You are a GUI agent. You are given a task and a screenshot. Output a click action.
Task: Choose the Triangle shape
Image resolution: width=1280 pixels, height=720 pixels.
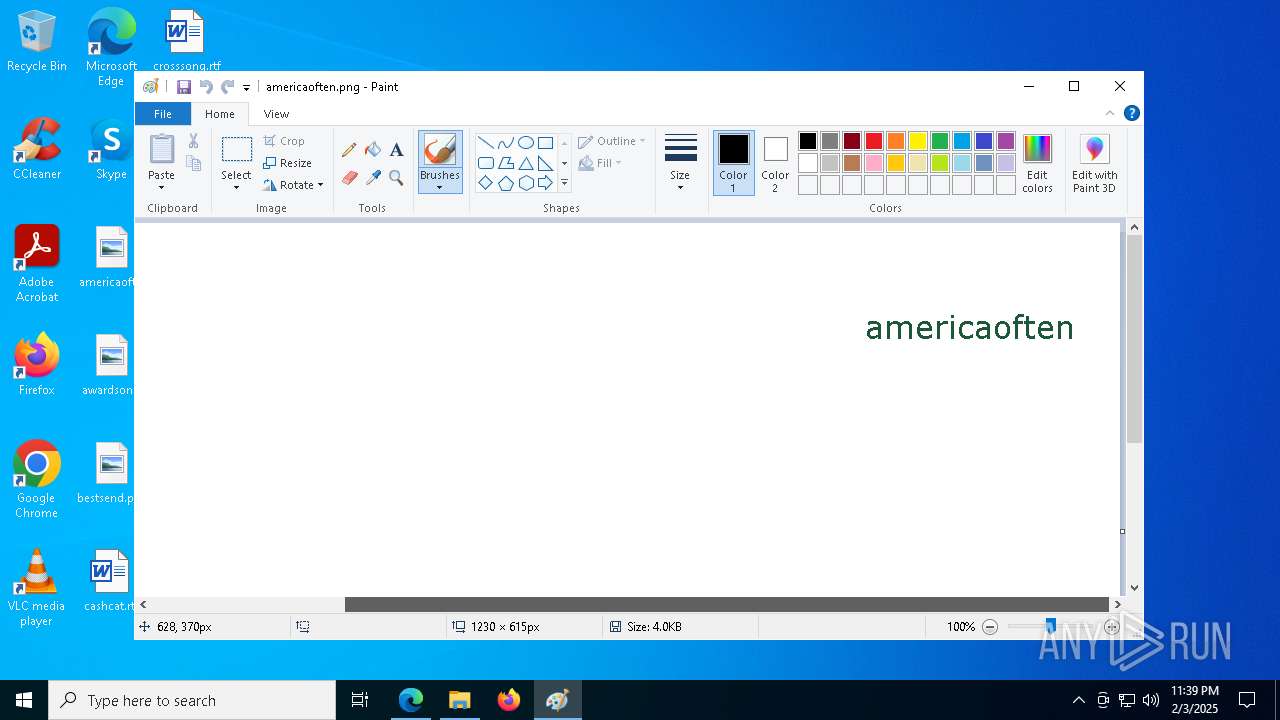525,163
